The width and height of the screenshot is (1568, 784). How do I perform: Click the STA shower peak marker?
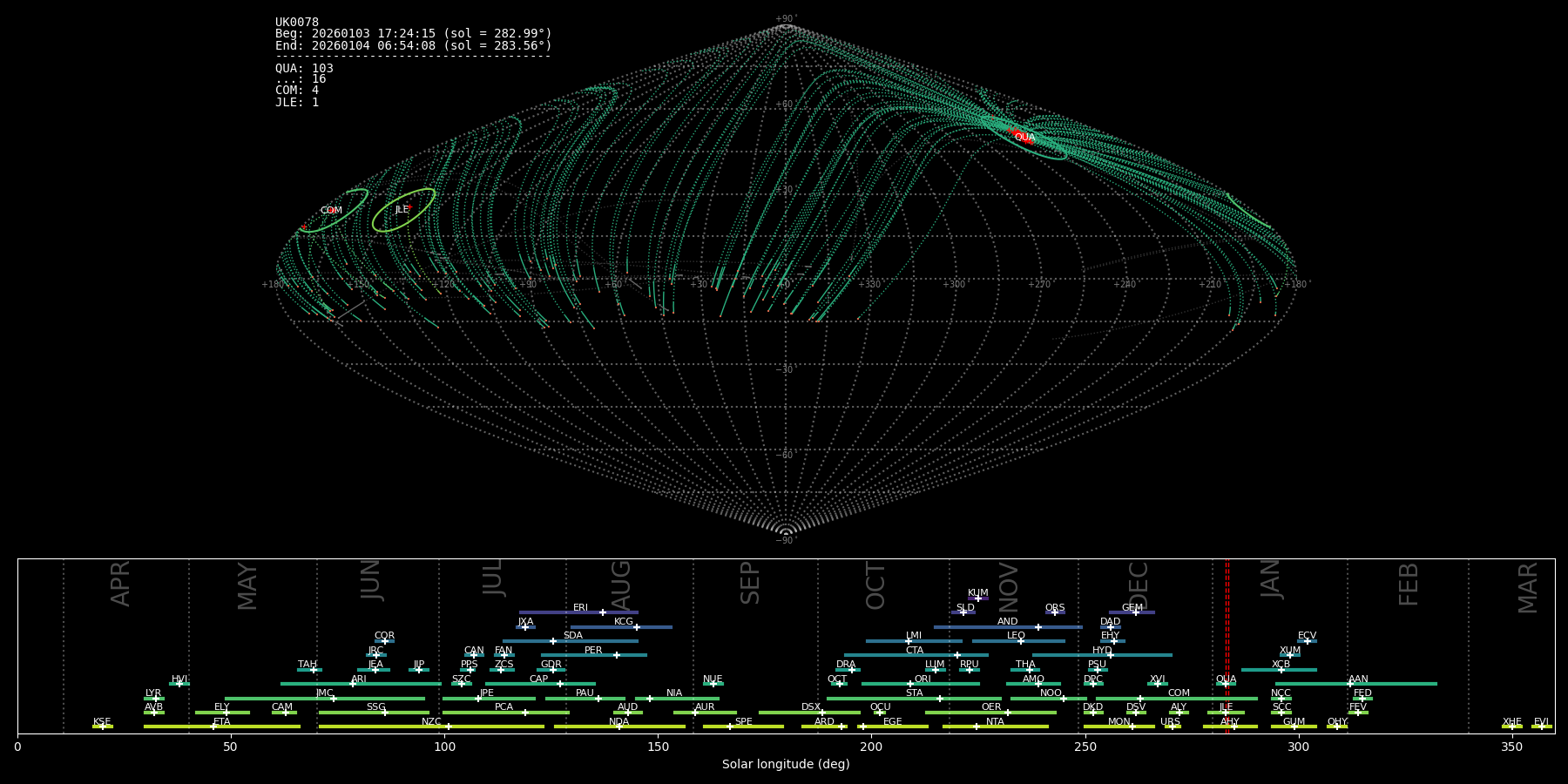(x=939, y=699)
